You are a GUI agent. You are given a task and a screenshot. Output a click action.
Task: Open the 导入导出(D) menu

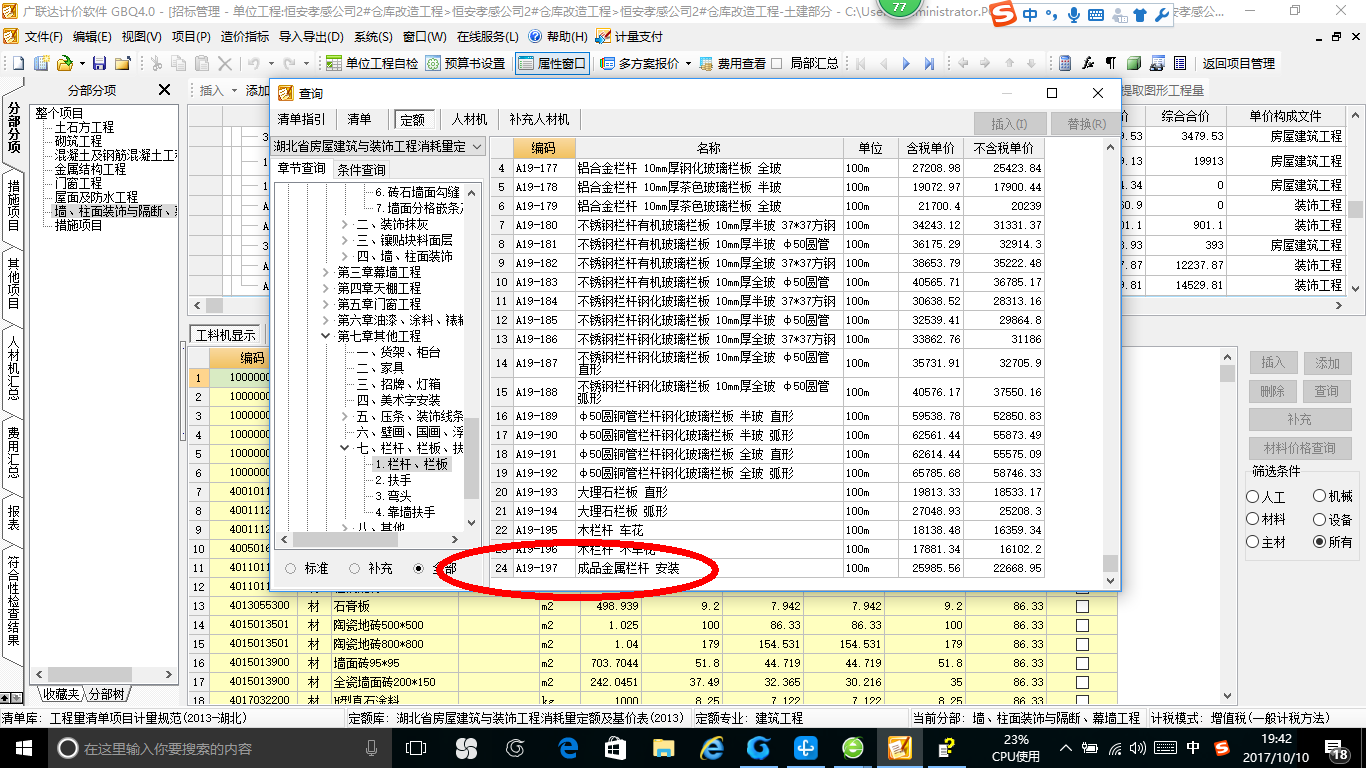click(311, 37)
